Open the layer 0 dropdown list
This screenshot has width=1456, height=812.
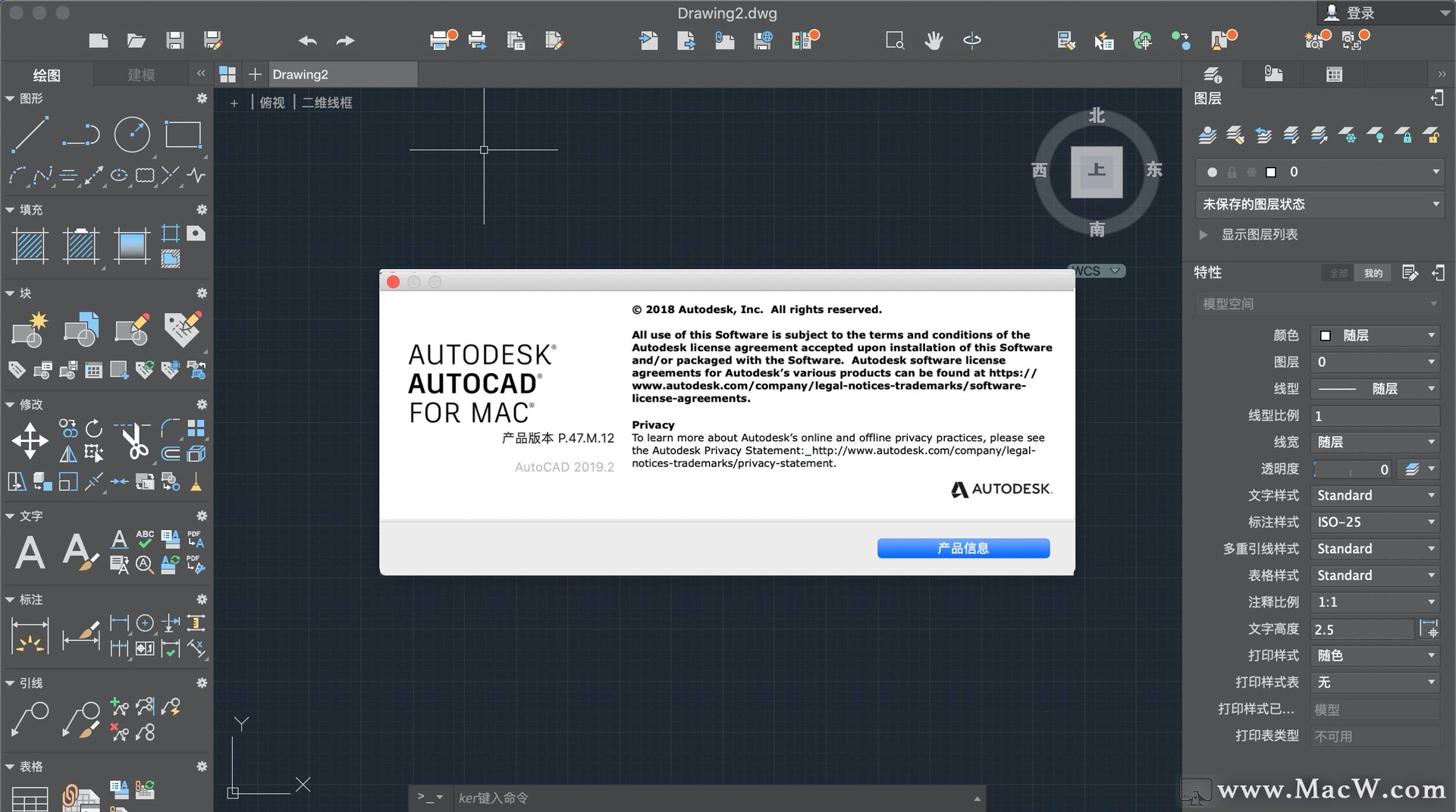coord(1436,172)
